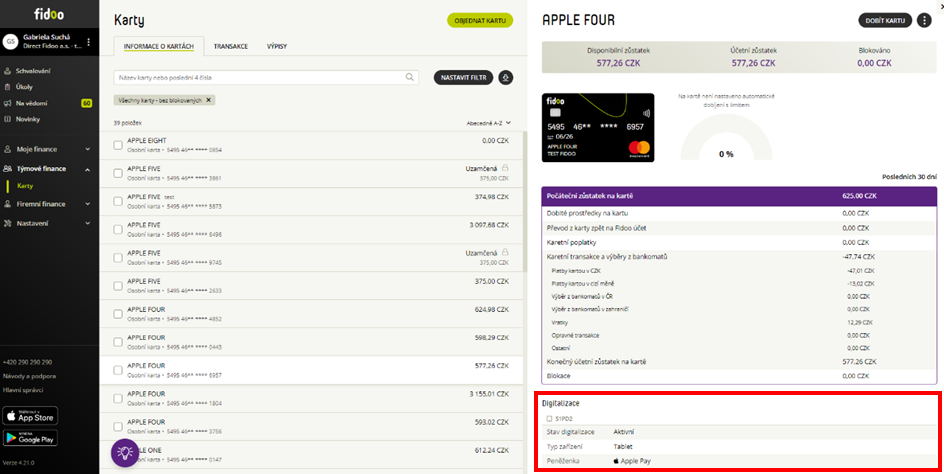
Task: Click the Apple Pay wallet icon
Action: click(616, 461)
